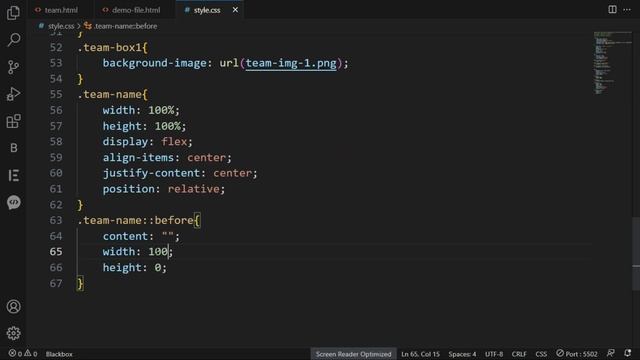Click position: relative value
This screenshot has height=360, width=640.
[x=193, y=189]
